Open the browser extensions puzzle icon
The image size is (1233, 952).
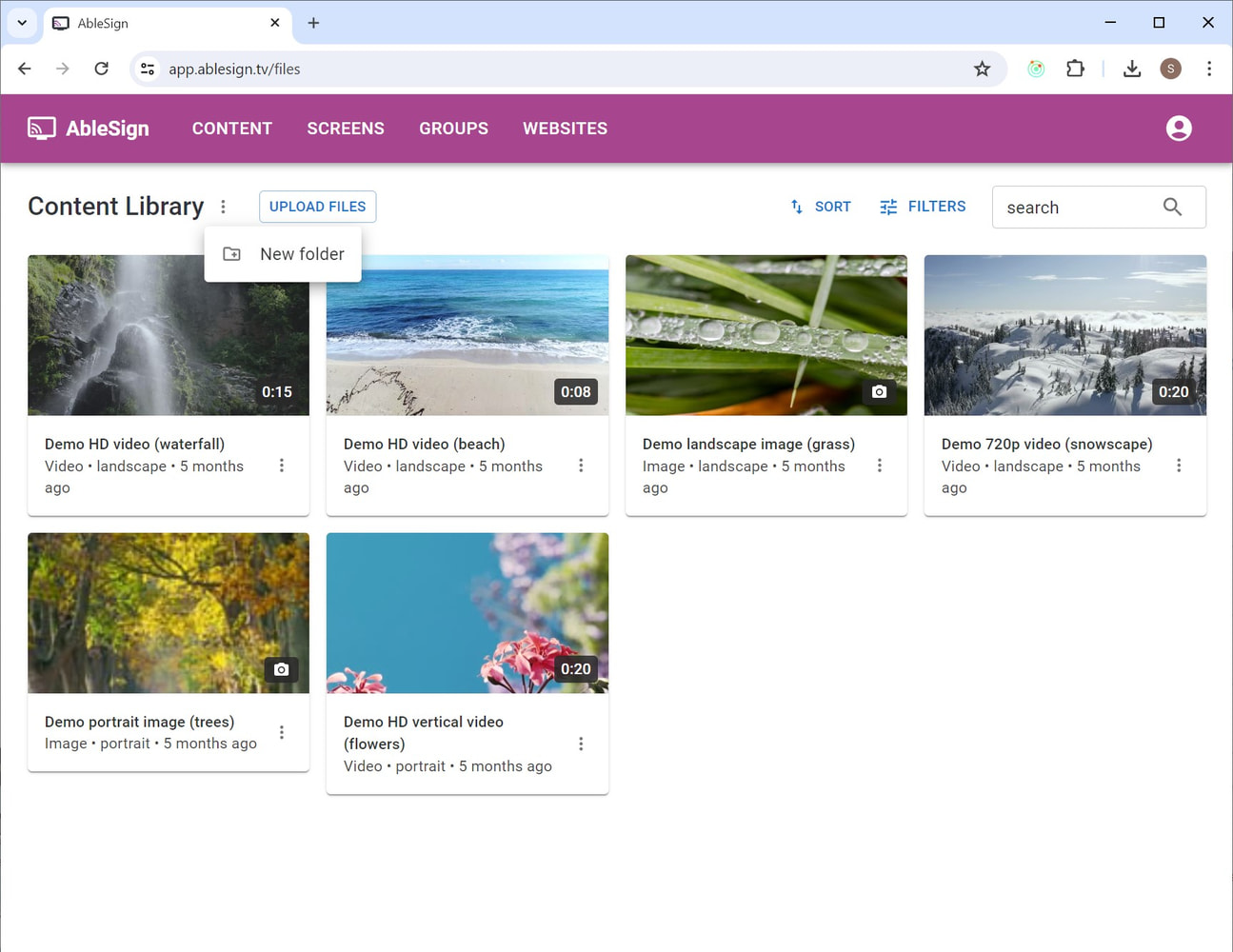1075,69
